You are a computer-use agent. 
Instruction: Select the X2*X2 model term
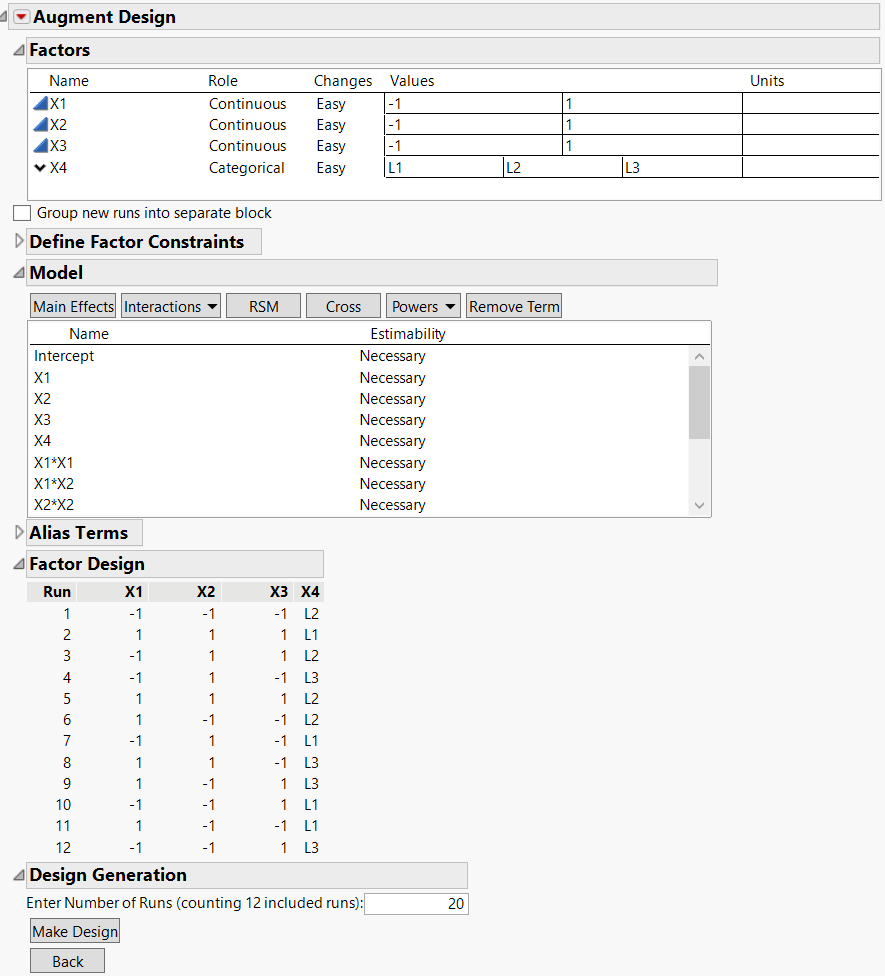(x=54, y=505)
